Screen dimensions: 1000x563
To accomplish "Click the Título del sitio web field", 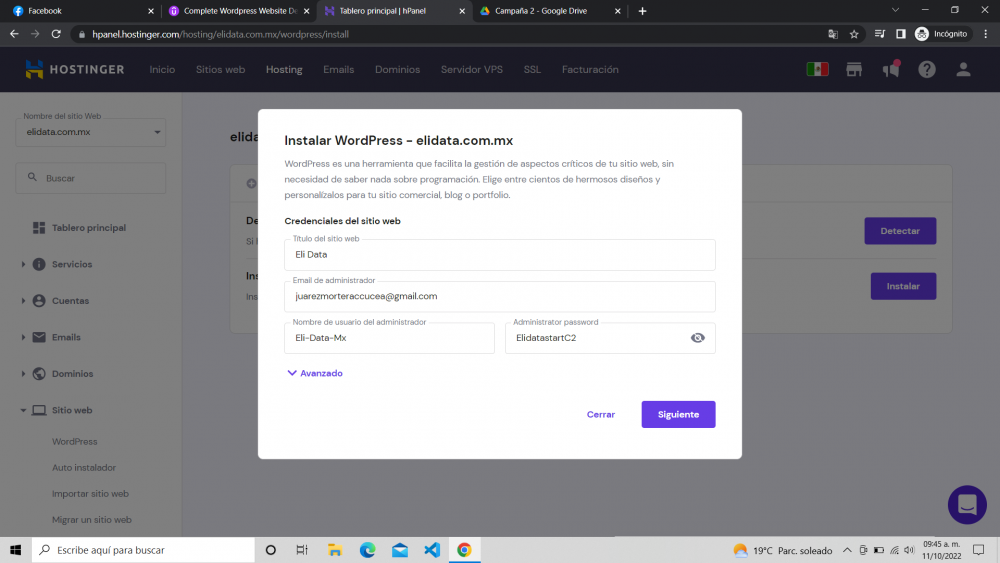I will pos(499,254).
